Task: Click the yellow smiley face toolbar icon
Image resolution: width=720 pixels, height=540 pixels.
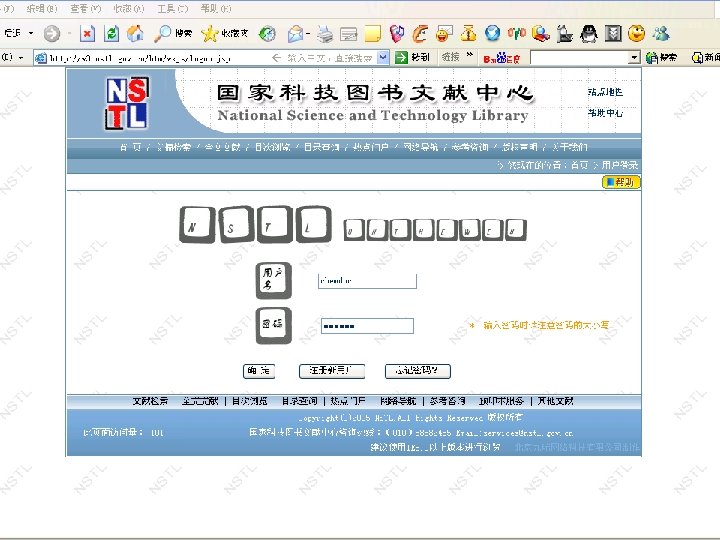Action: tap(636, 33)
